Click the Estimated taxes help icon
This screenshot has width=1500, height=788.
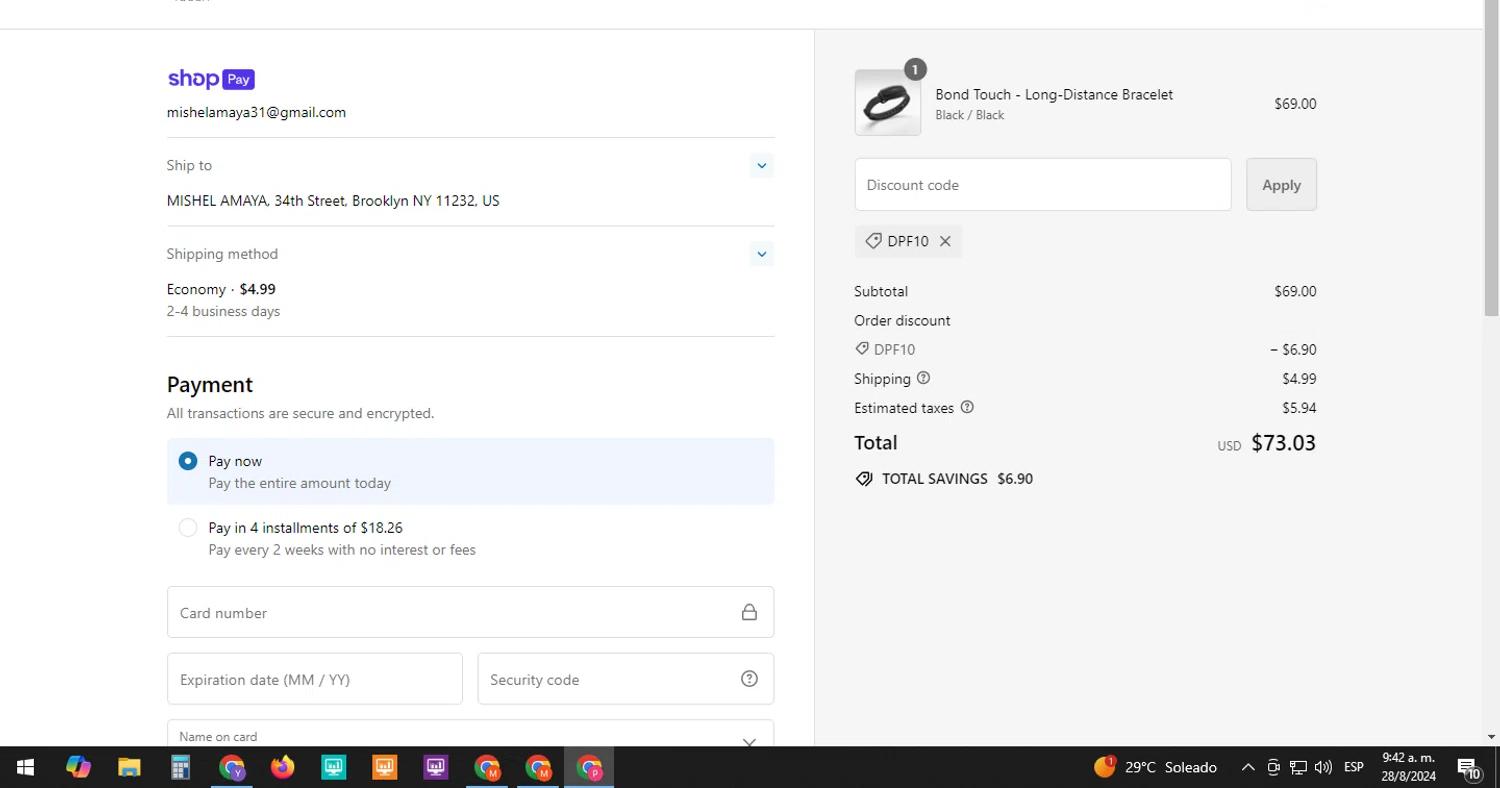point(967,407)
